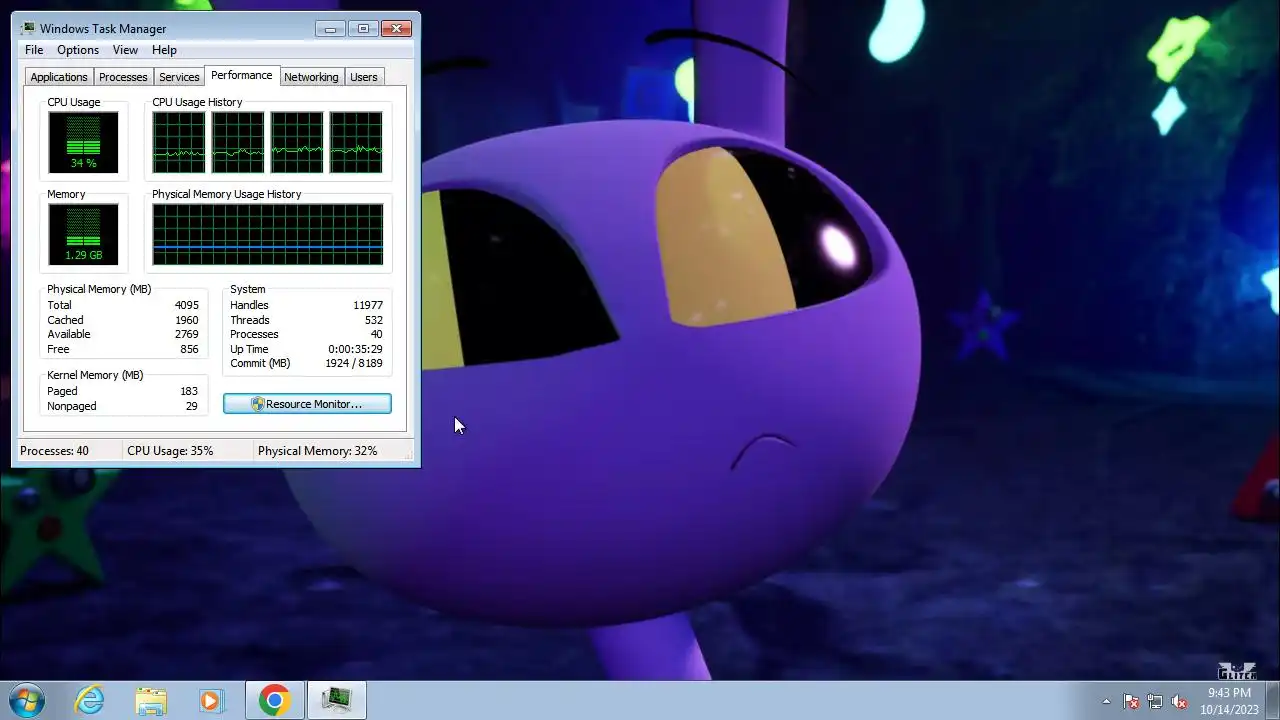Select the Task Manager taskbar button

click(336, 700)
